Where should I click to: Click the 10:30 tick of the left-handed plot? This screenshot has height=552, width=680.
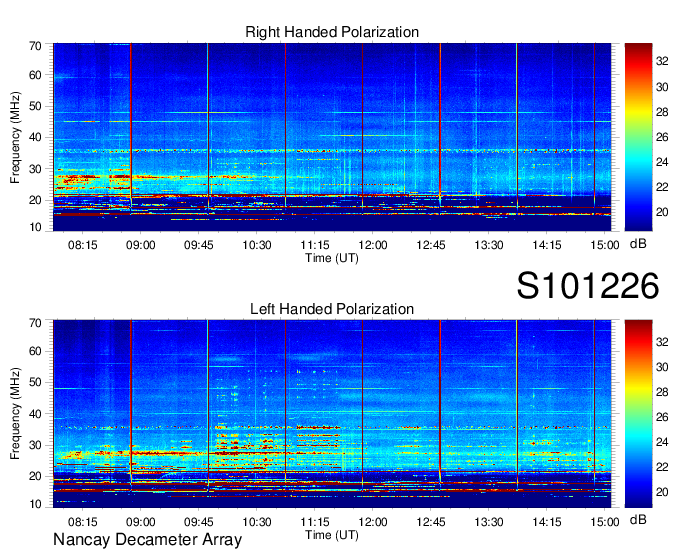coord(257,522)
